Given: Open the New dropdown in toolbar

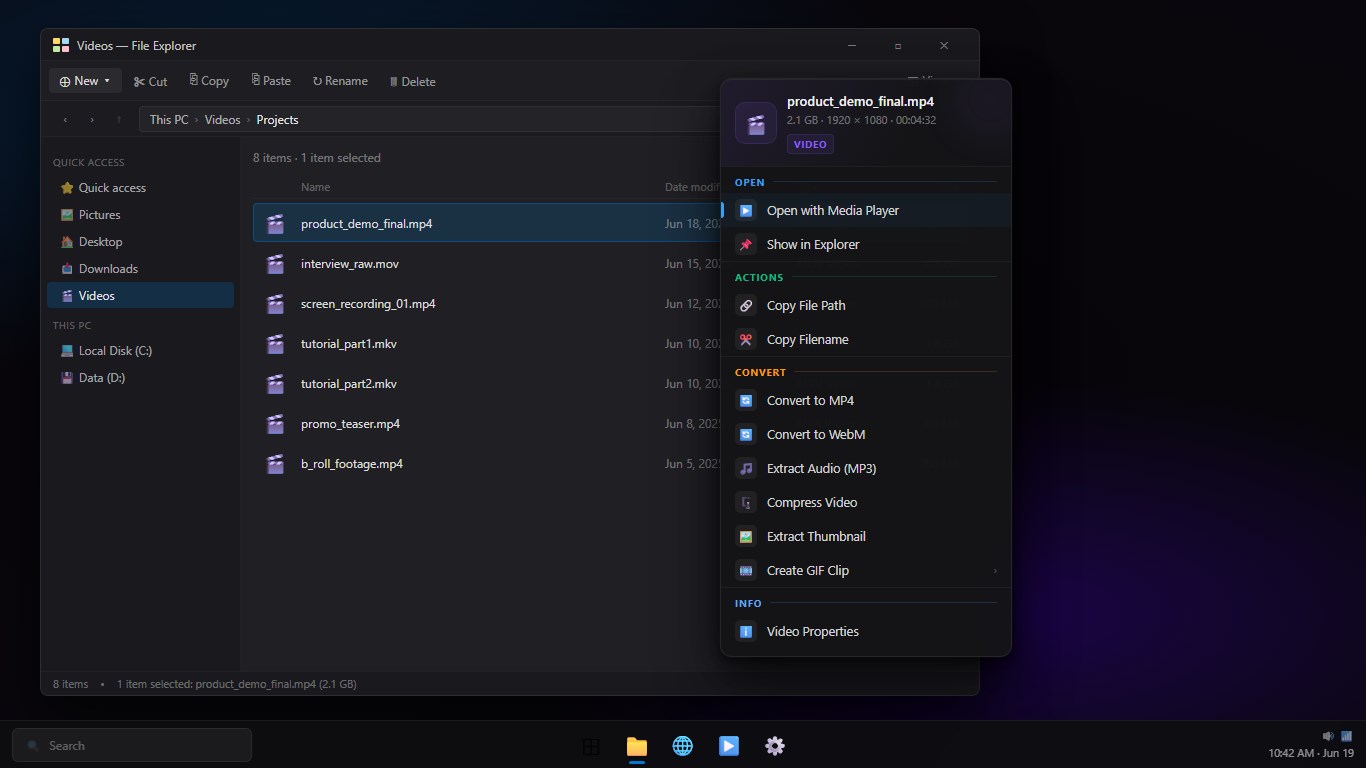Looking at the screenshot, I should pos(85,81).
